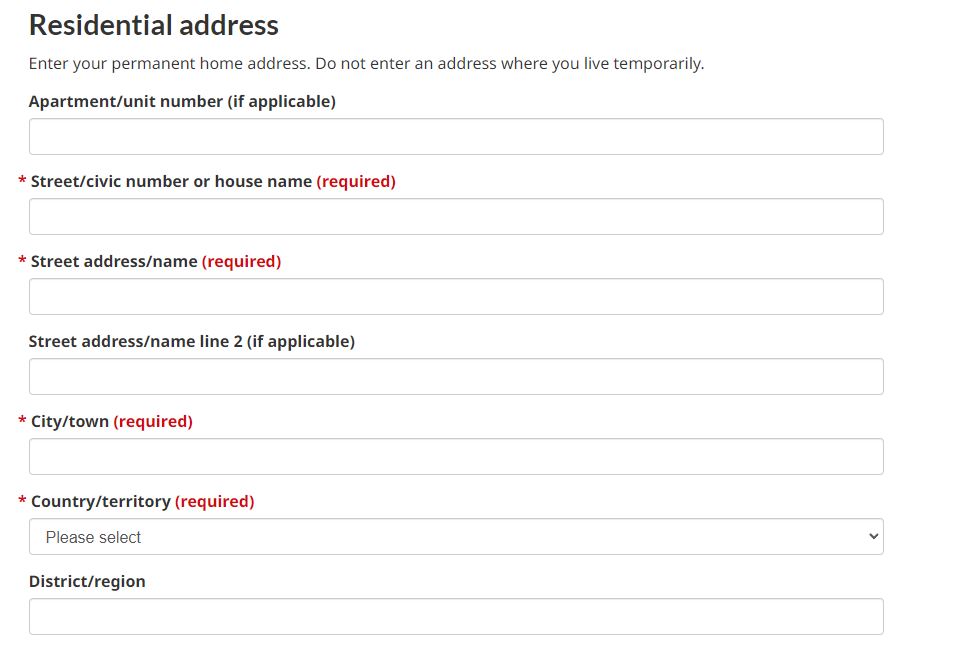
Task: Focus the District/region text field
Action: (x=456, y=617)
